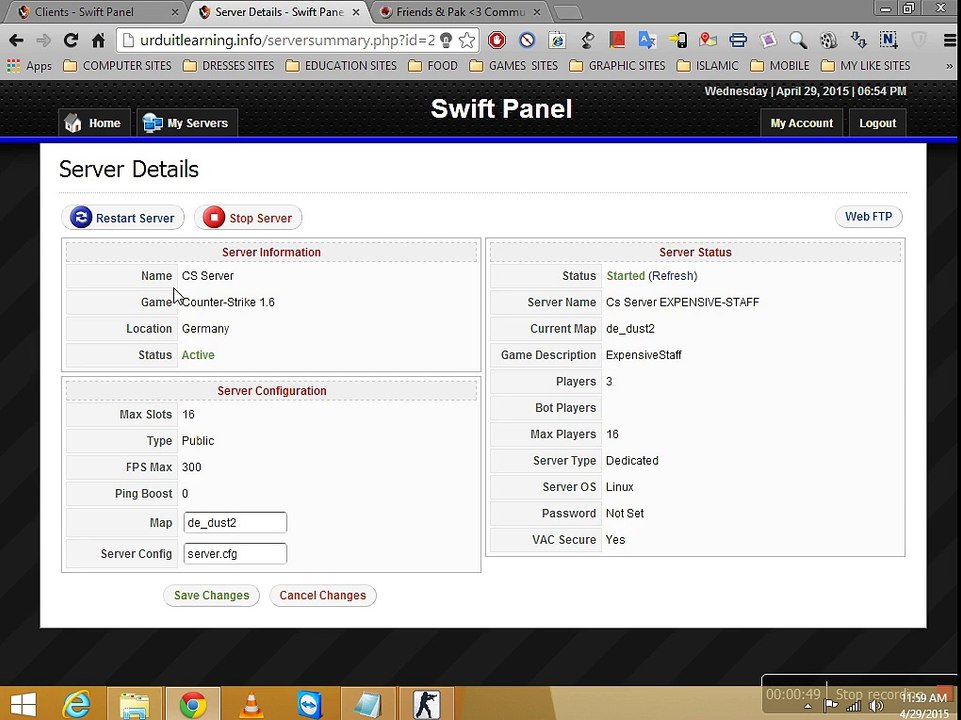This screenshot has width=961, height=720.
Task: Close the Friends & Pak tab
Action: tap(537, 12)
